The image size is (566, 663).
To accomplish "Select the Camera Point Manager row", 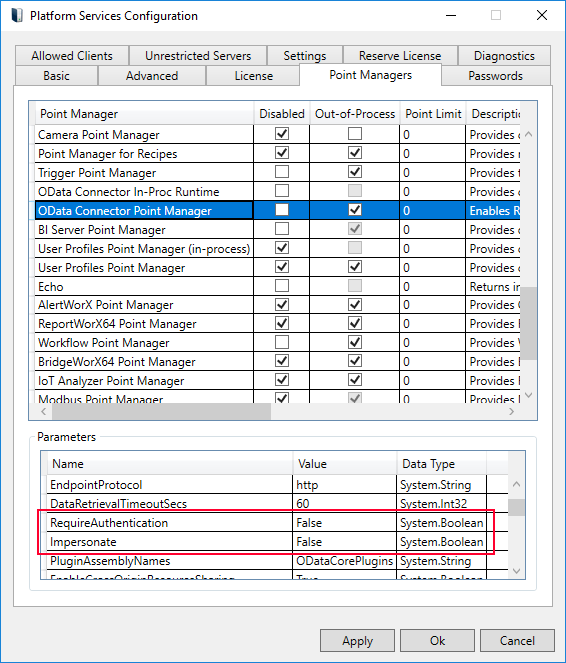I will pos(277,134).
